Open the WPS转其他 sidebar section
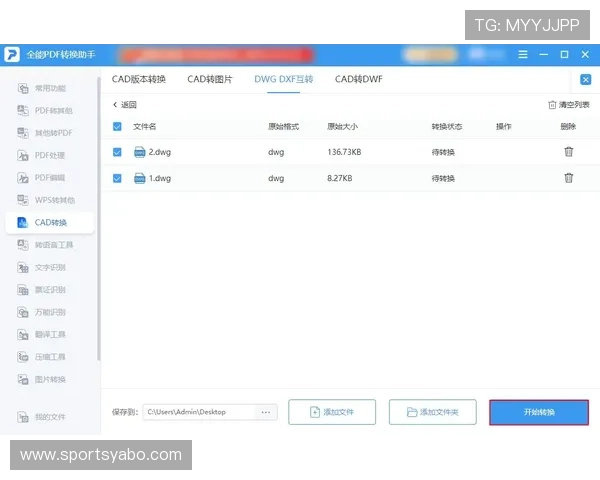Image resolution: width=600 pixels, height=480 pixels. click(46, 200)
